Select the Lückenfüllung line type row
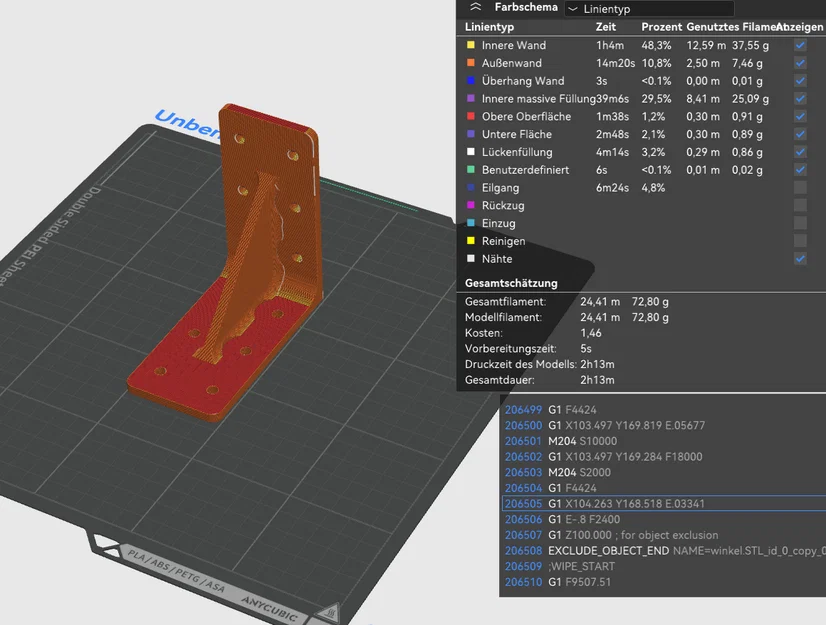Screen dimensions: 826x625 (x=641, y=152)
